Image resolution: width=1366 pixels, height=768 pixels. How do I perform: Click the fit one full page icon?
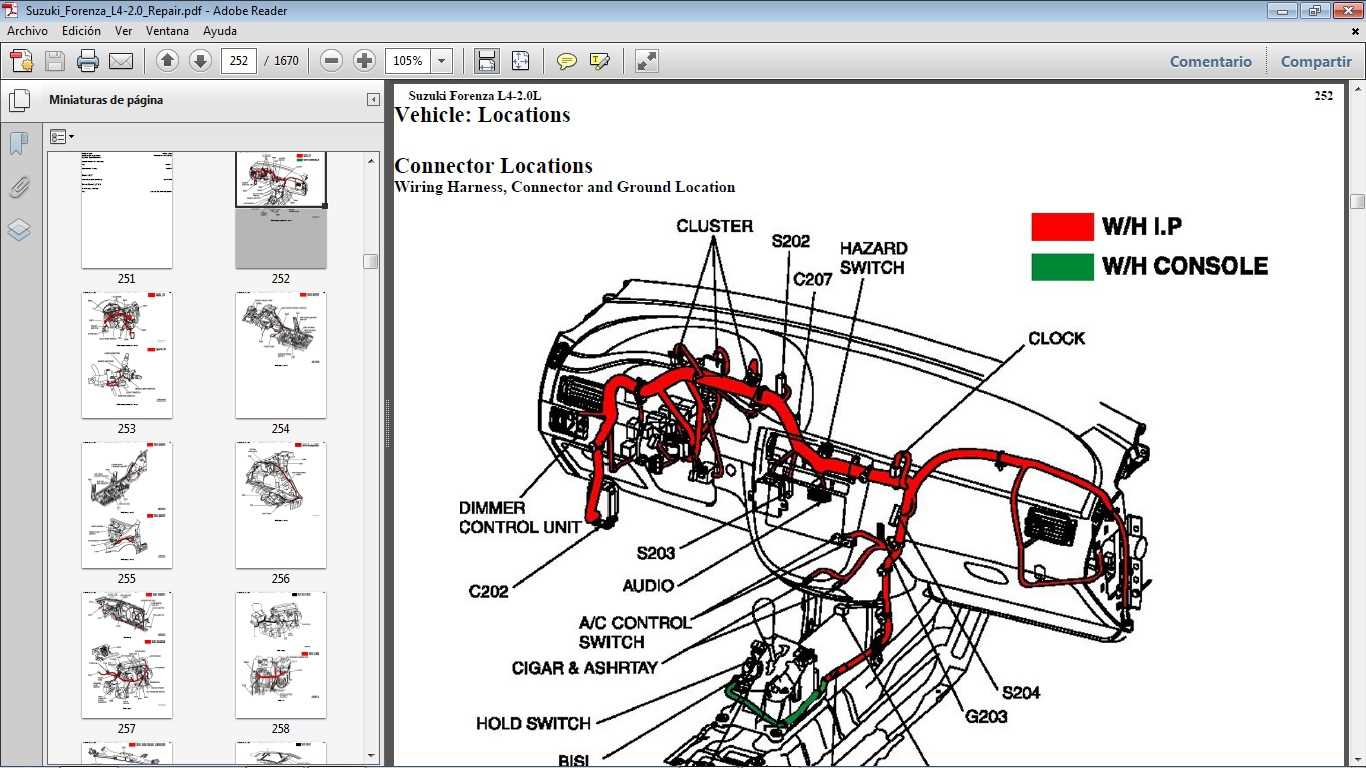point(520,61)
